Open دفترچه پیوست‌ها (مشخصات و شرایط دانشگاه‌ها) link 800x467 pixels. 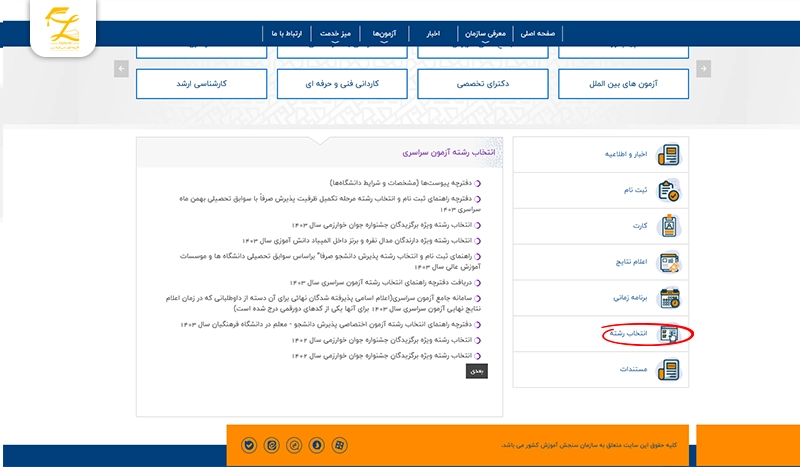point(401,183)
